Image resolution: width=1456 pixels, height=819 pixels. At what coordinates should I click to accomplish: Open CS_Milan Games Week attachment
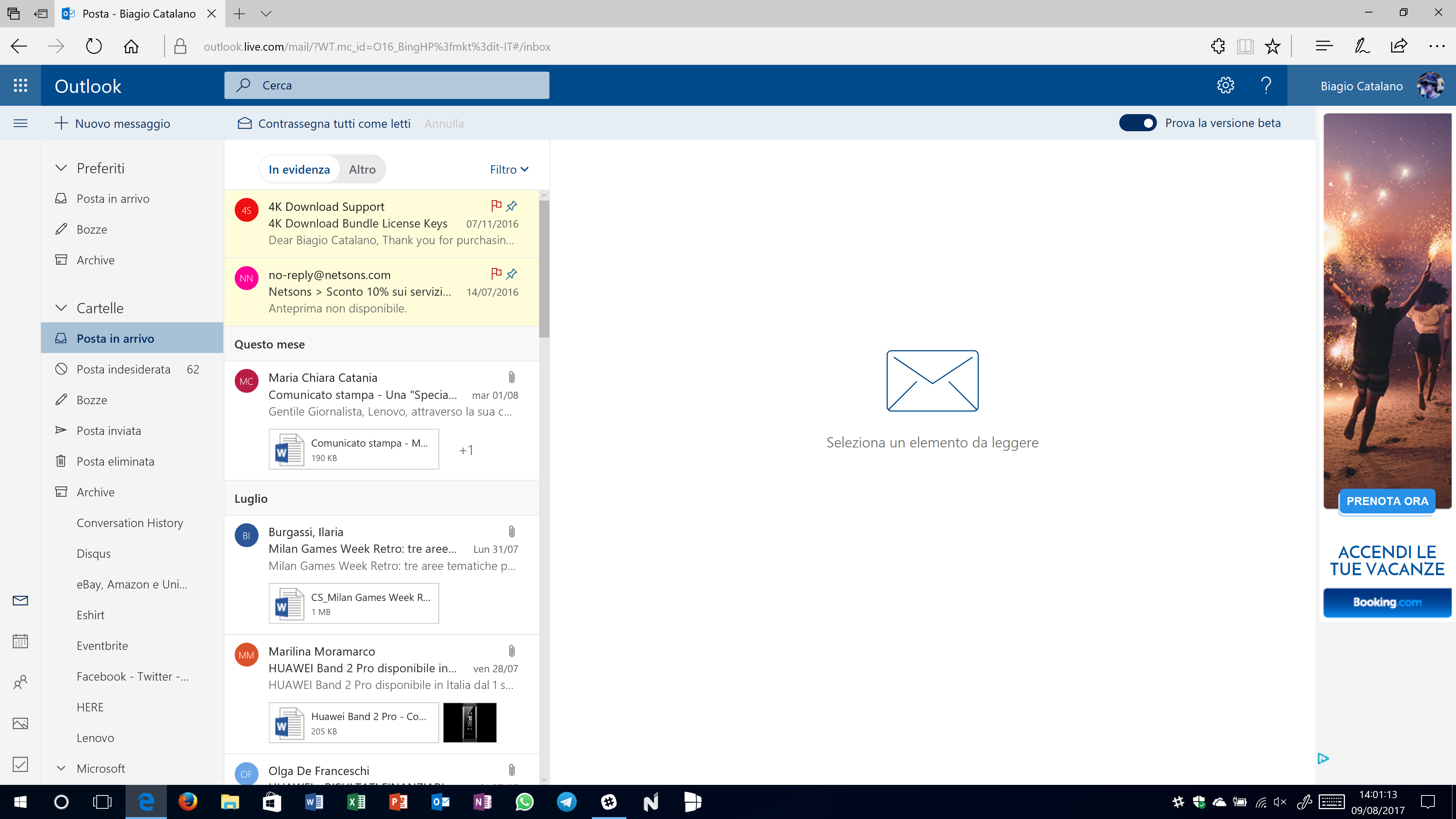[354, 604]
